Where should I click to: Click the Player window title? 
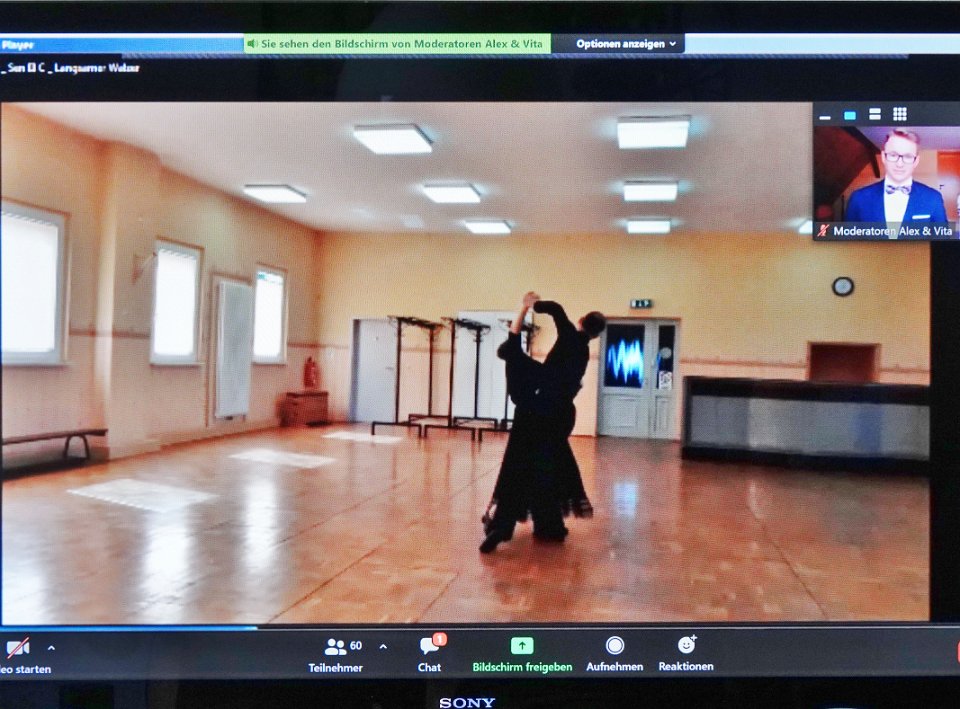(x=17, y=45)
